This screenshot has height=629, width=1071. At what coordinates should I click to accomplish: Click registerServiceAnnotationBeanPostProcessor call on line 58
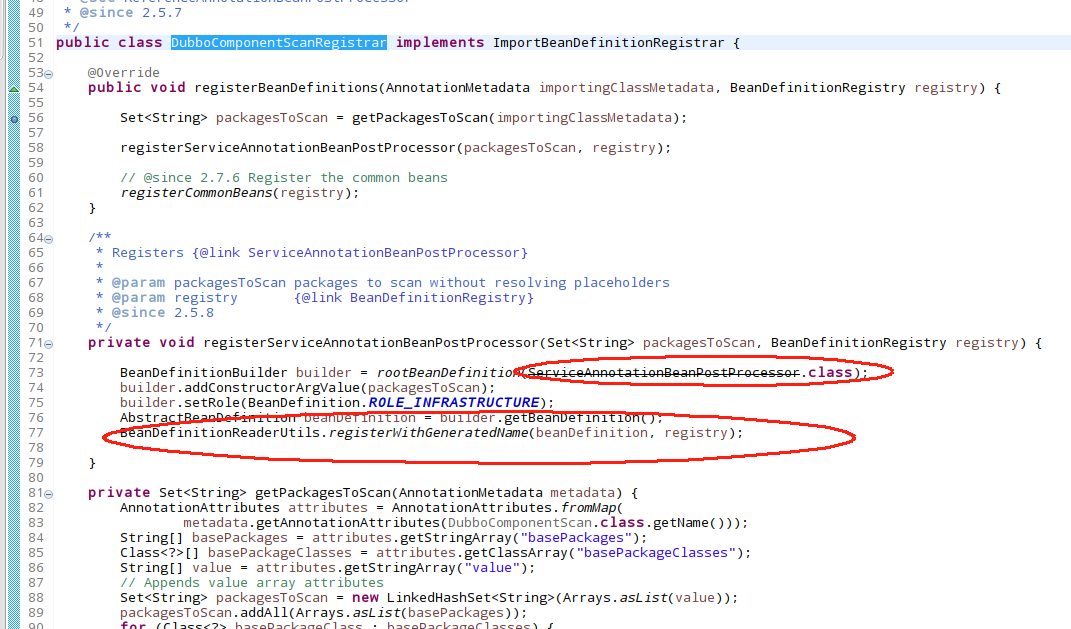click(288, 148)
